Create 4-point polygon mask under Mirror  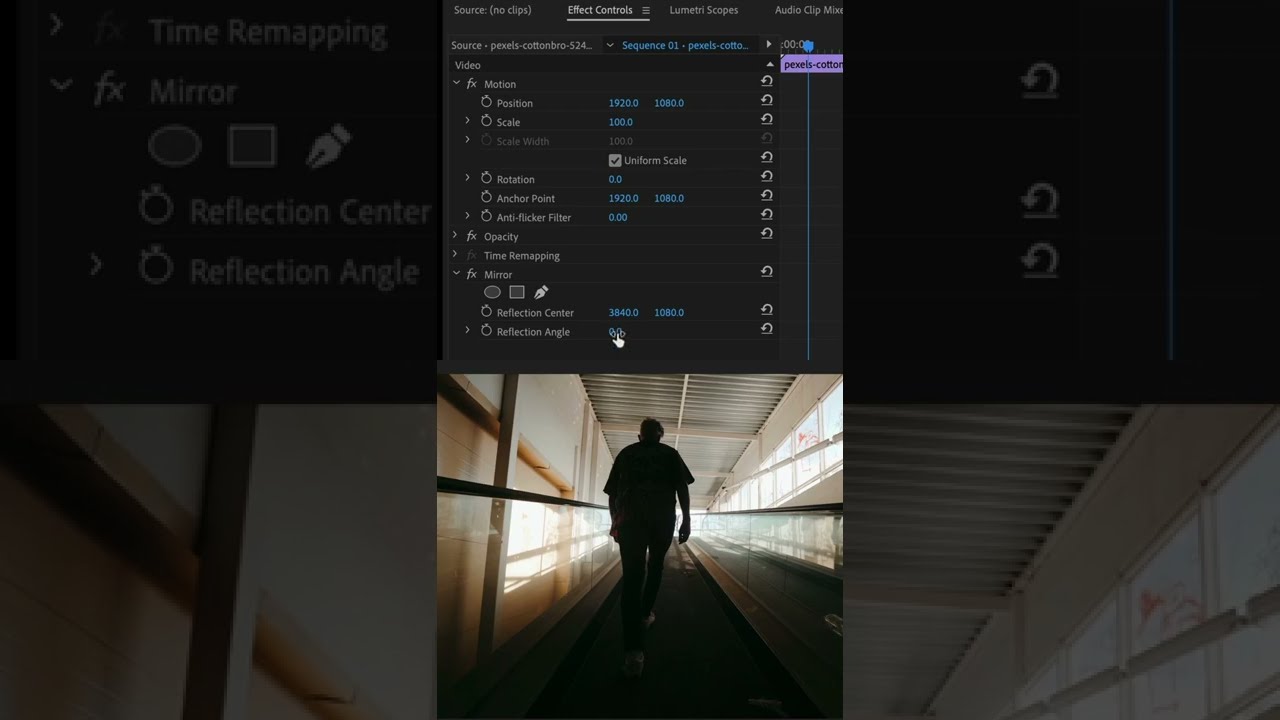click(517, 292)
